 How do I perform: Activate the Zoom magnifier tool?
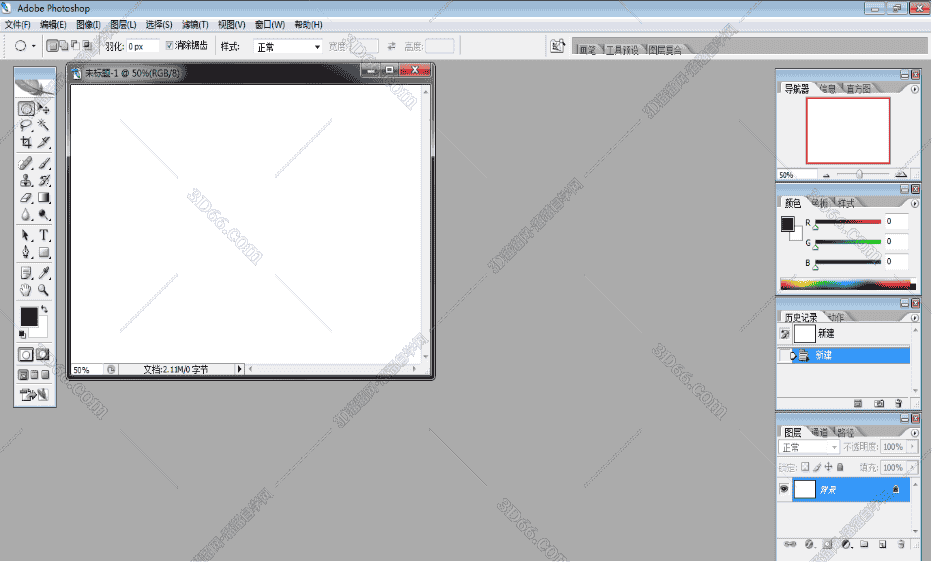[44, 290]
